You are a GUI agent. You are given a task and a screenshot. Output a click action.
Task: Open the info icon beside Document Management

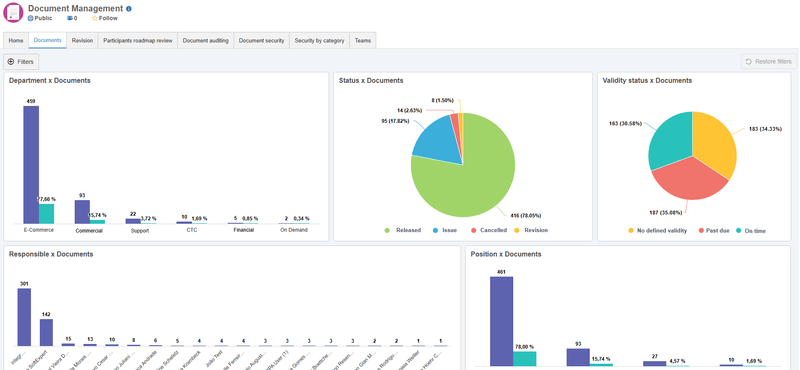(129, 9)
